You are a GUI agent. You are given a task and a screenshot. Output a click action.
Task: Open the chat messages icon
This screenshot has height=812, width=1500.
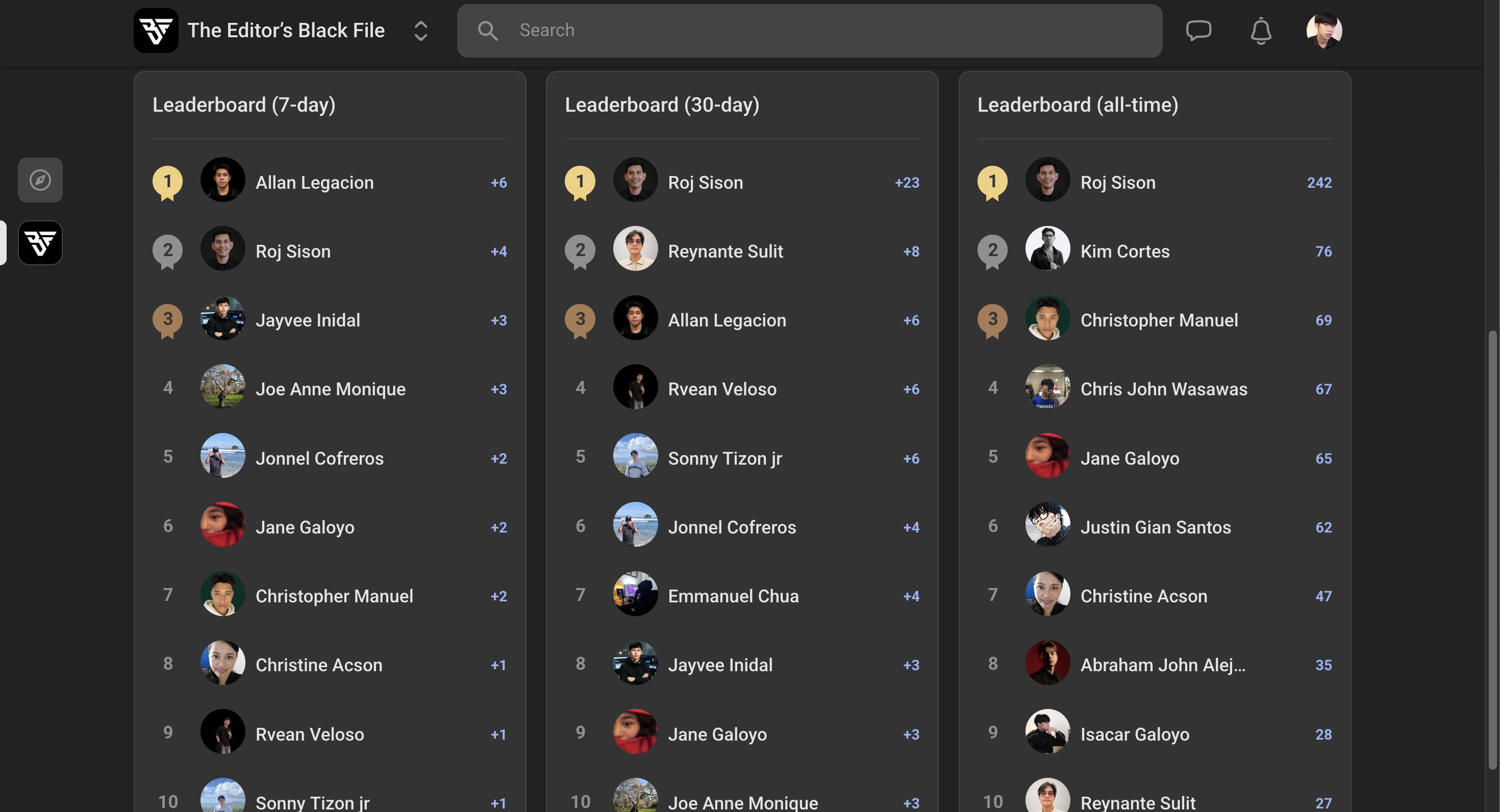(x=1198, y=30)
